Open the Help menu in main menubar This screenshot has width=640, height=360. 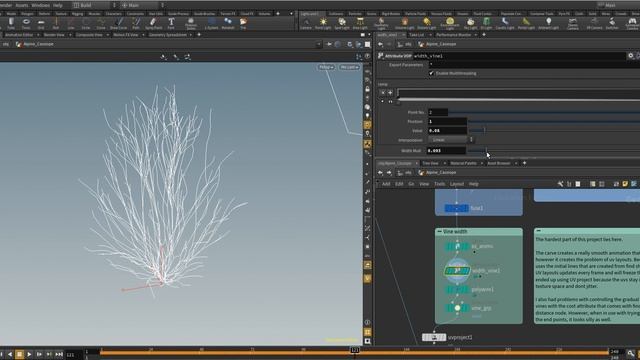click(58, 5)
